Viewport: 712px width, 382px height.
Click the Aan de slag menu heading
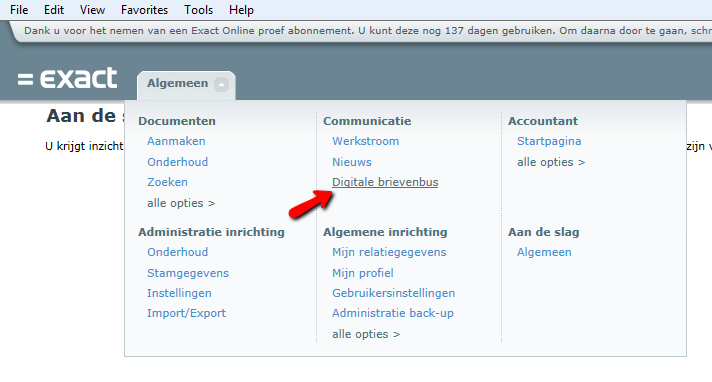point(544,232)
